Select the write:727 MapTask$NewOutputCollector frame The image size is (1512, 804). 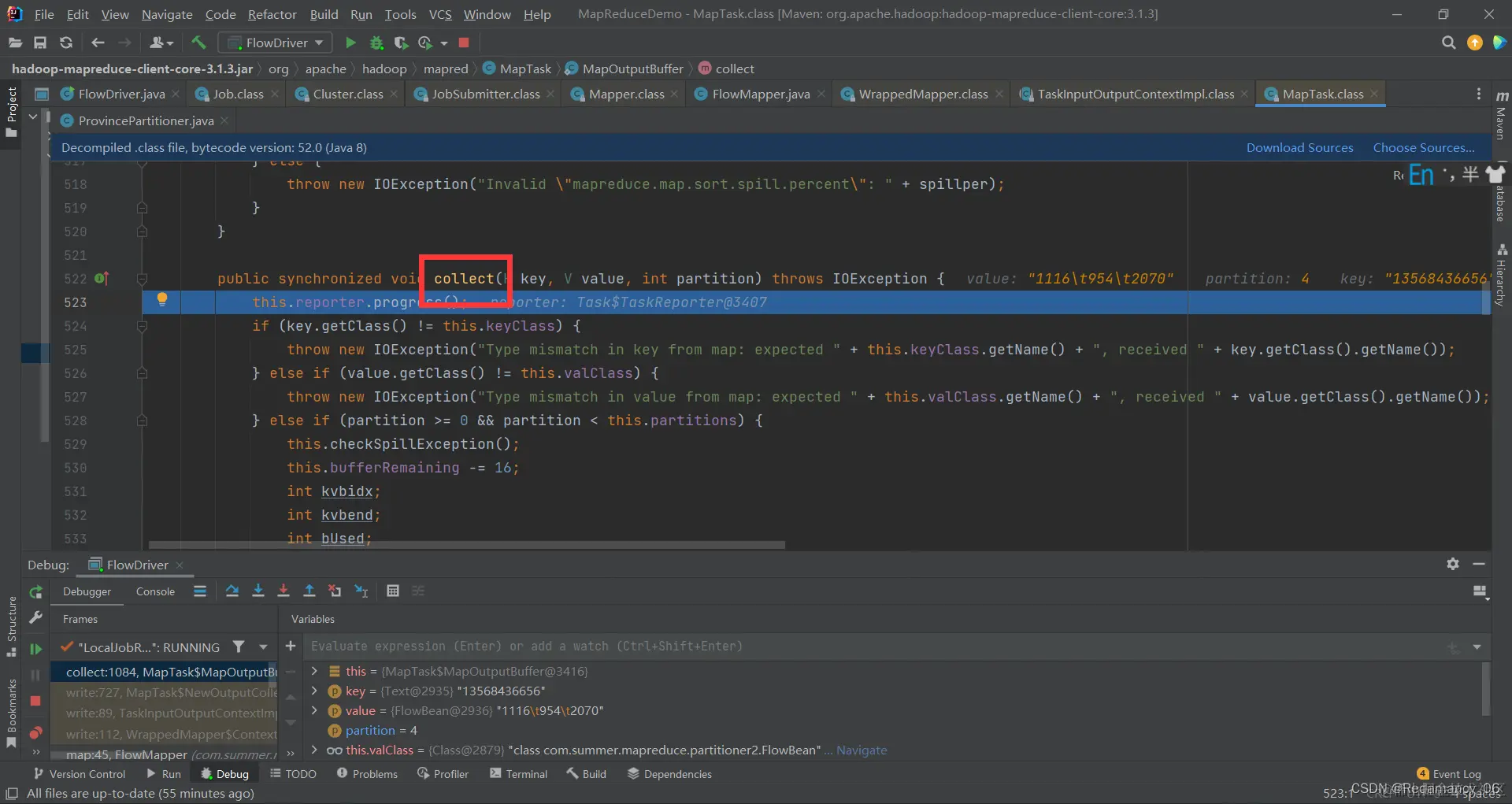(165, 692)
